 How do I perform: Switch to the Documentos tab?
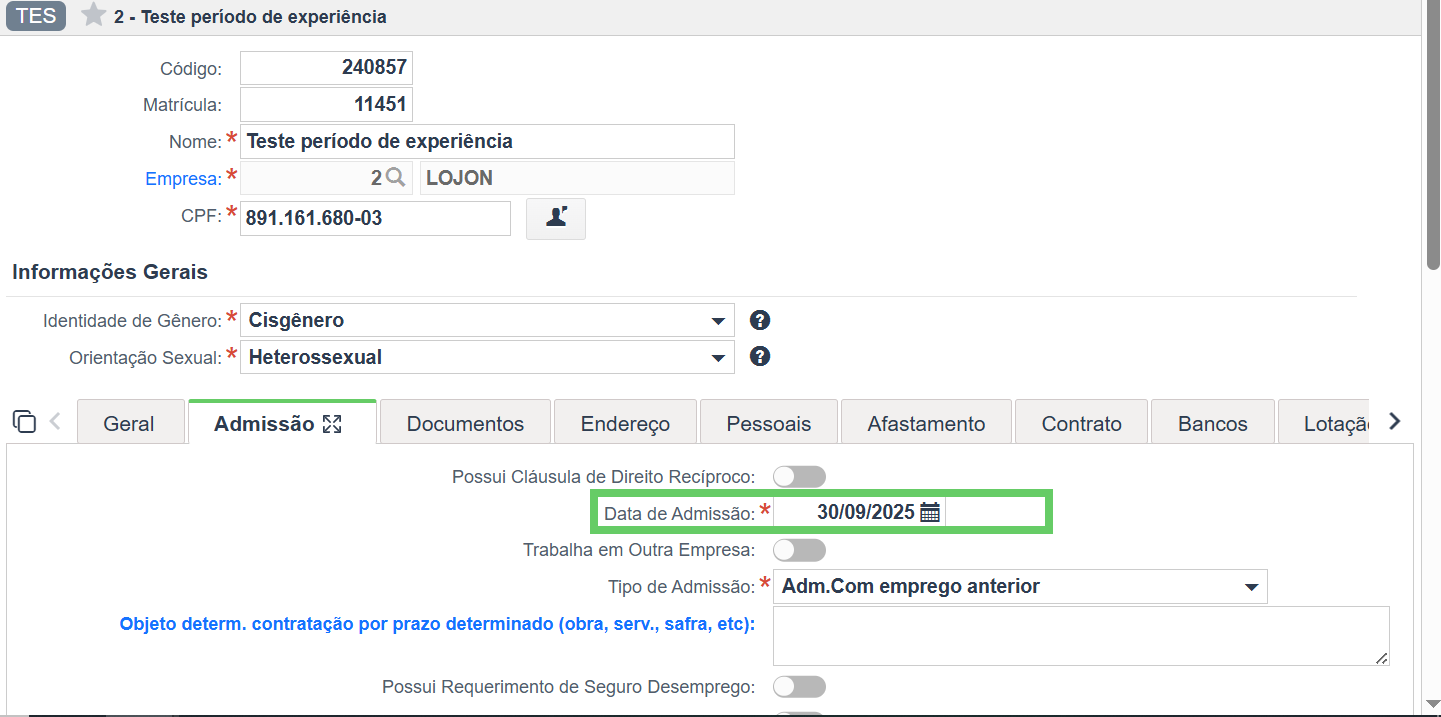(x=465, y=423)
